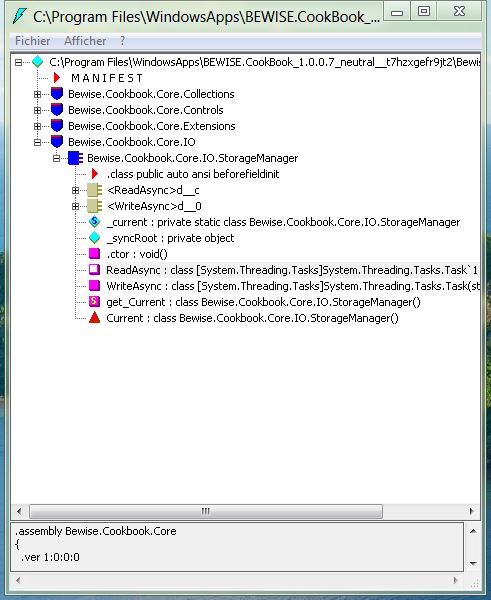Expand the <WriteAsync>d__0 nested class
Image resolution: width=491 pixels, height=600 pixels.
point(75,206)
